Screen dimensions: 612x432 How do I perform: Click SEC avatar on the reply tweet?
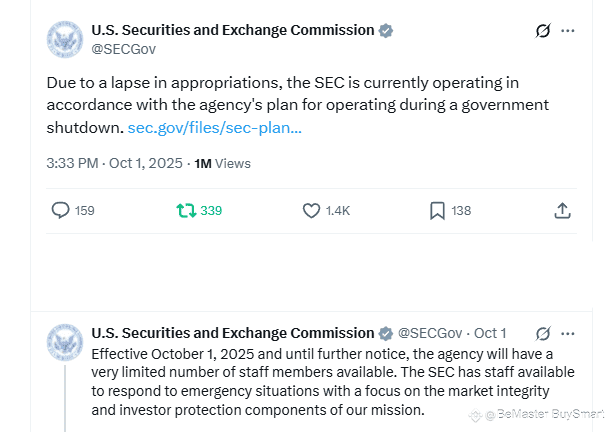(65, 343)
